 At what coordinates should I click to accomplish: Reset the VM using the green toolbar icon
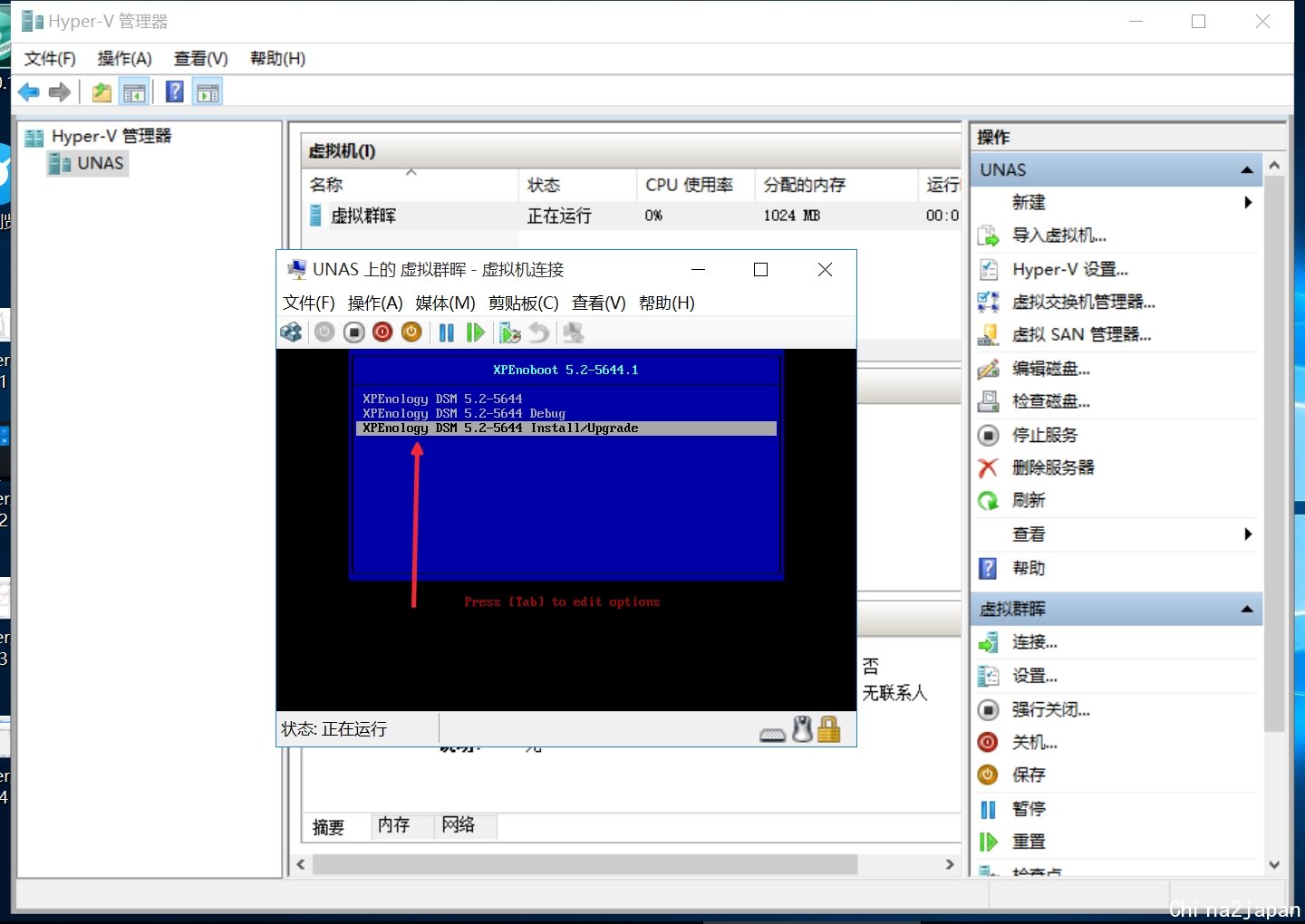[x=475, y=332]
